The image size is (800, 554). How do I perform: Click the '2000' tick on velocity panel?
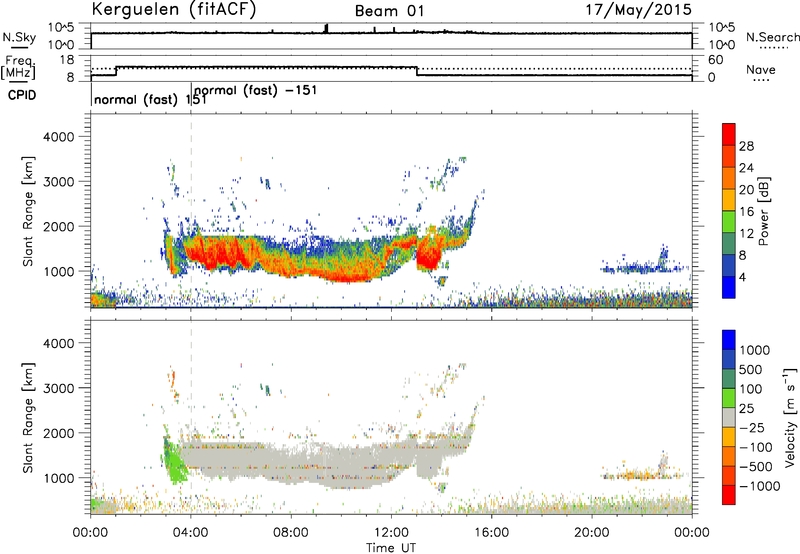(x=58, y=433)
